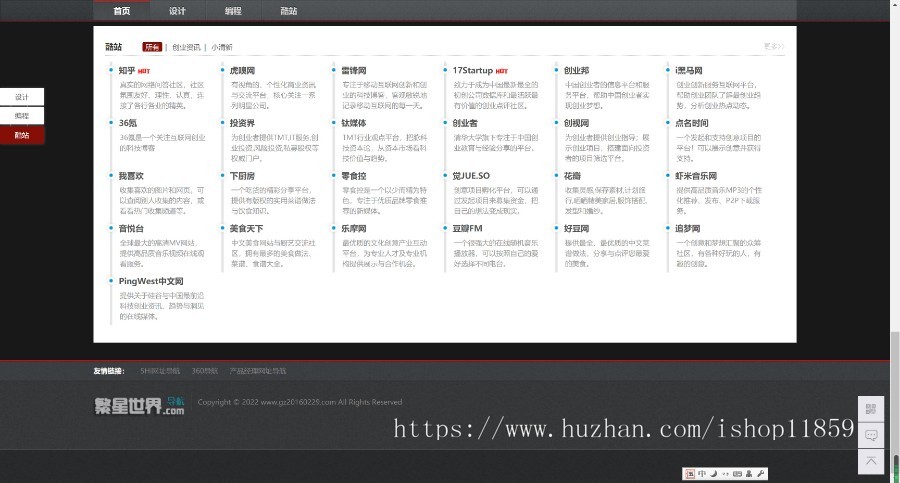This screenshot has width=900, height=483.
Task: Visit the 创业邦 site link
Action: [576, 71]
